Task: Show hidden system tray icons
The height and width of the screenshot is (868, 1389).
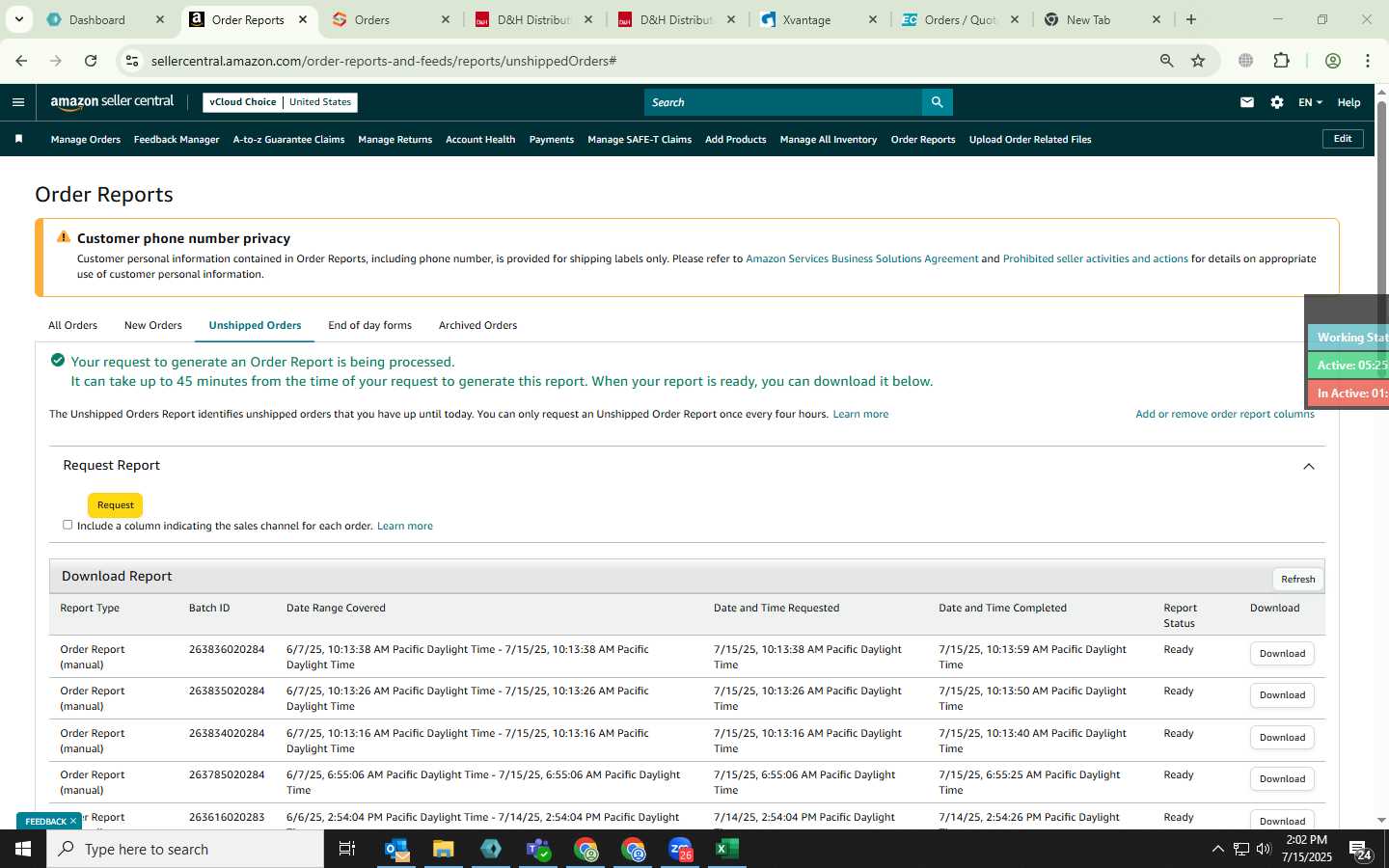Action: click(1217, 849)
